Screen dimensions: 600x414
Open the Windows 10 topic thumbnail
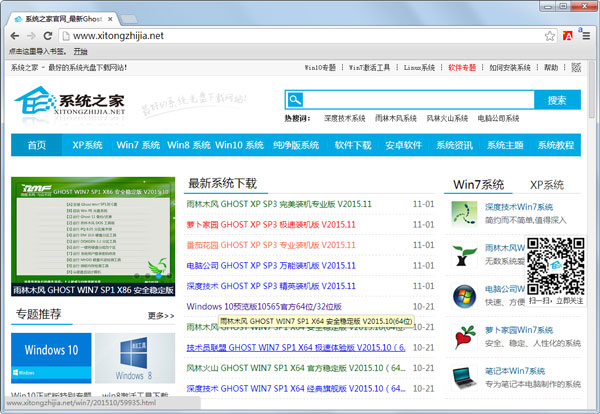click(x=51, y=358)
